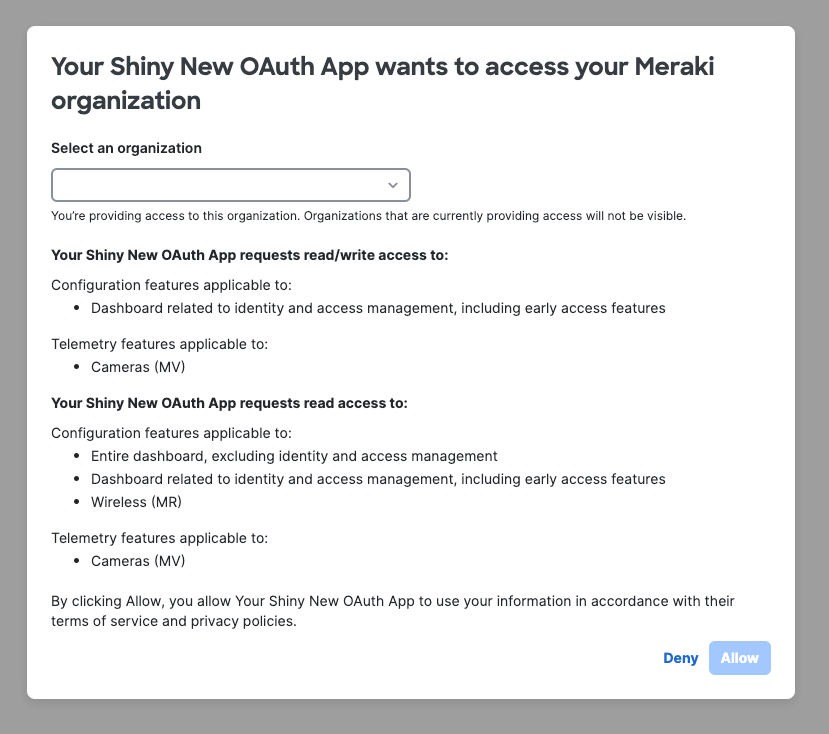Viewport: 829px width, 734px height.
Task: Click the chevron arrow in the organization combo box
Action: click(393, 185)
